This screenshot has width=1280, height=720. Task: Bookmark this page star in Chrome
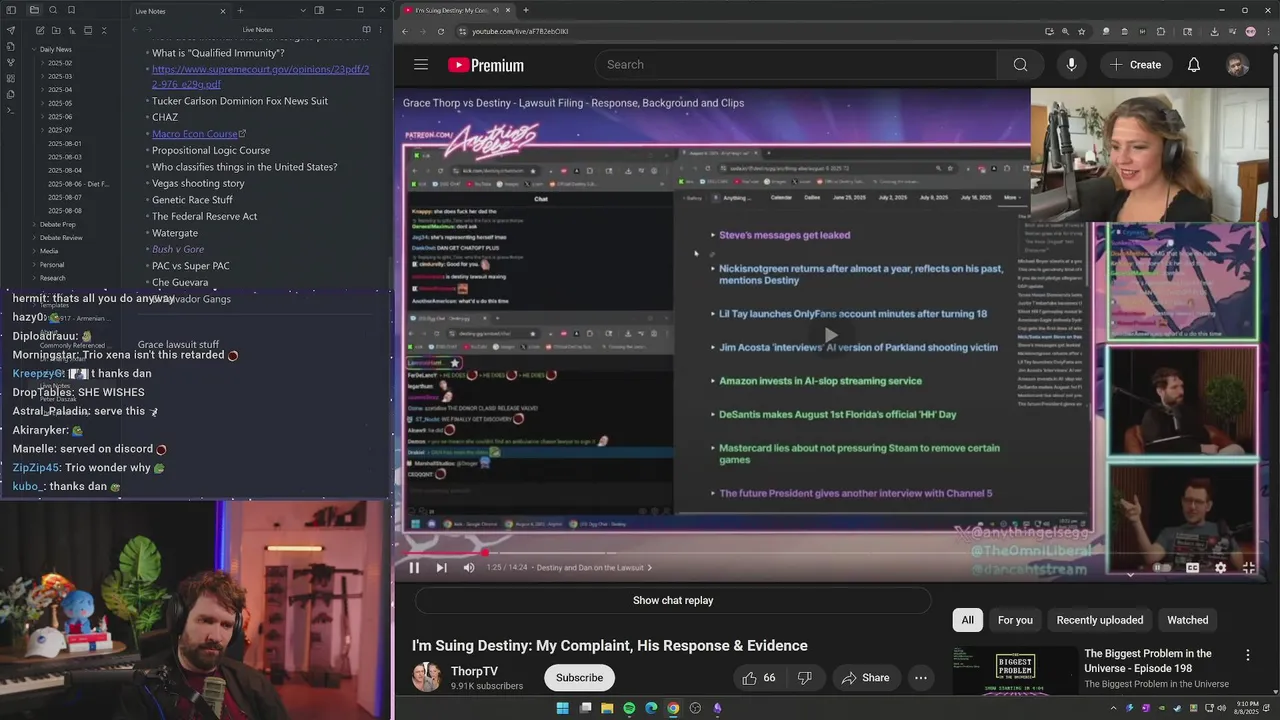(x=1081, y=31)
